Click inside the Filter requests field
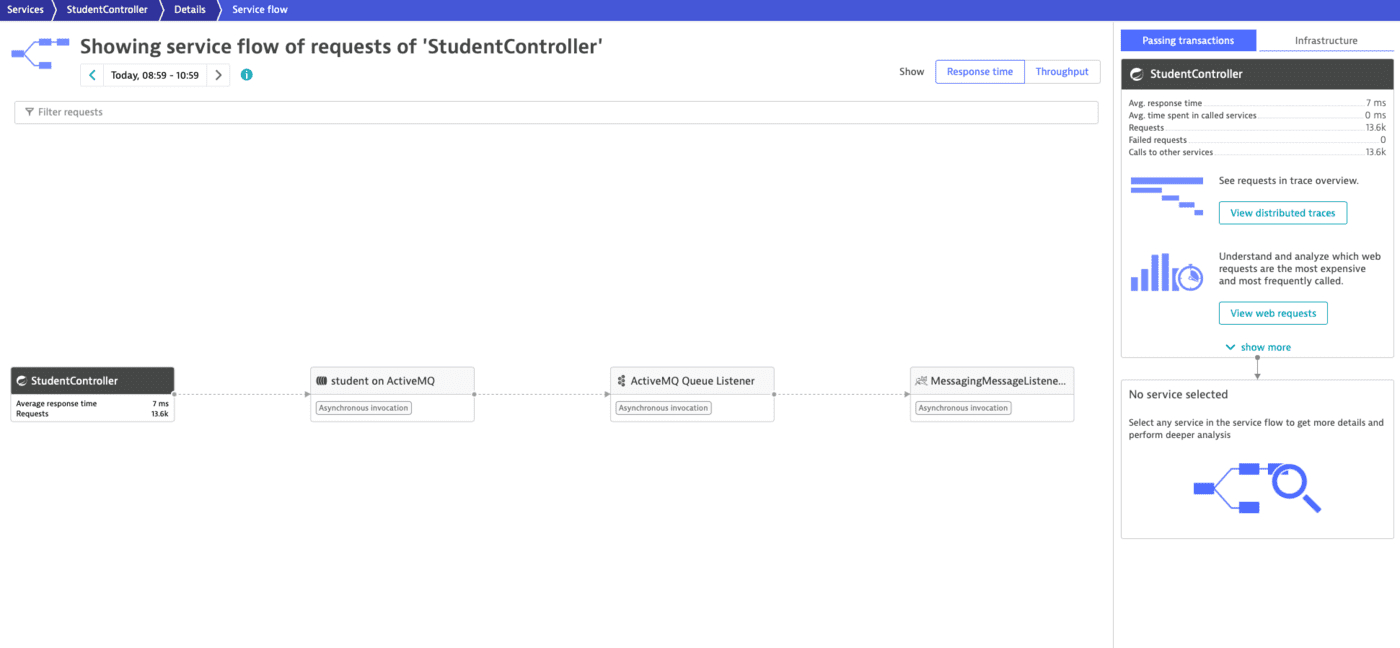The width and height of the screenshot is (1400, 648). pyautogui.click(x=300, y=111)
